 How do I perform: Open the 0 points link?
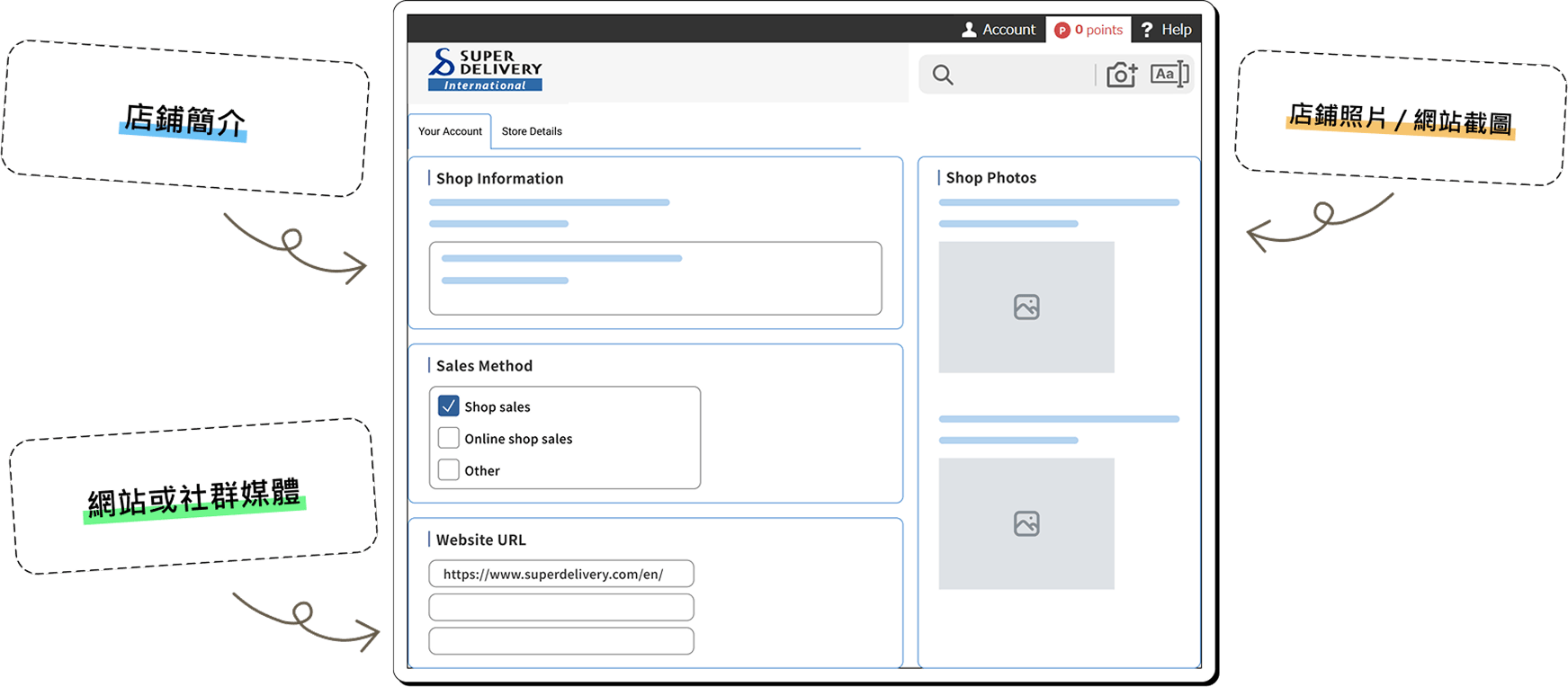pyautogui.click(x=1098, y=30)
